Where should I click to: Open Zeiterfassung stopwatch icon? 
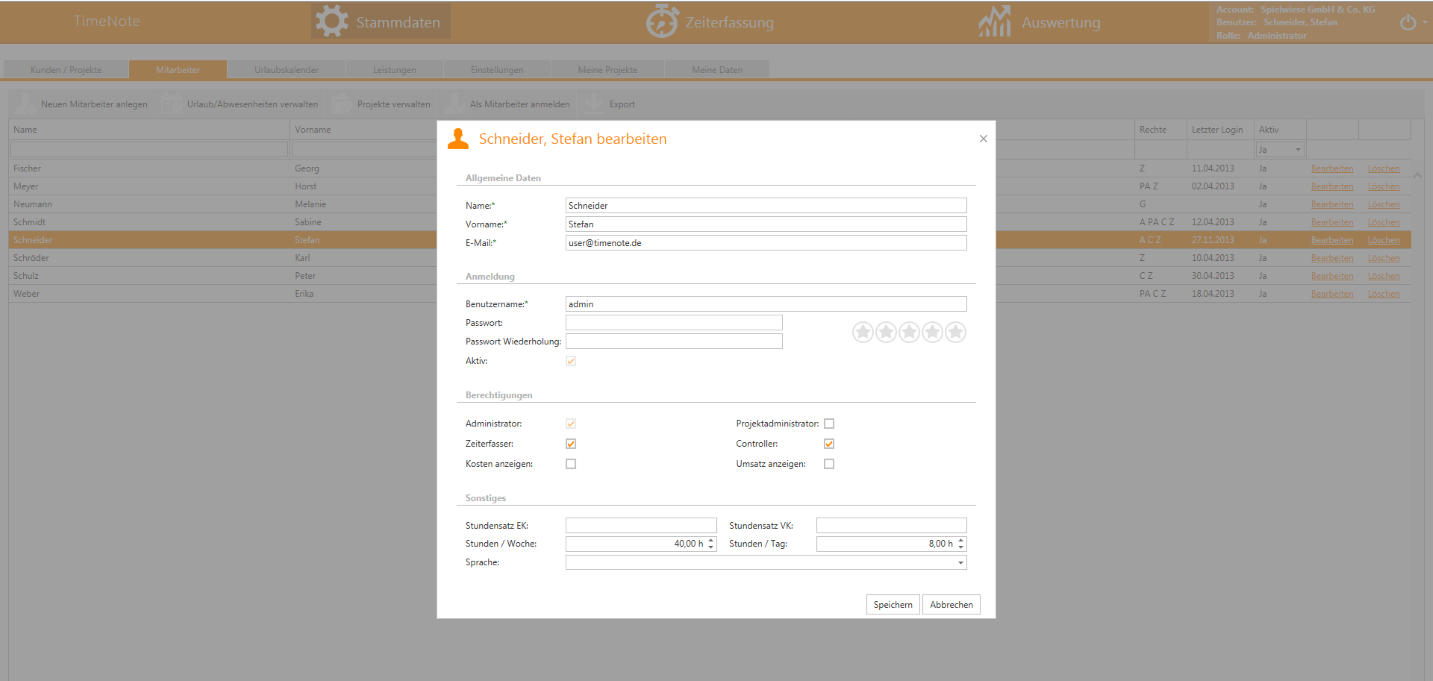coord(662,22)
